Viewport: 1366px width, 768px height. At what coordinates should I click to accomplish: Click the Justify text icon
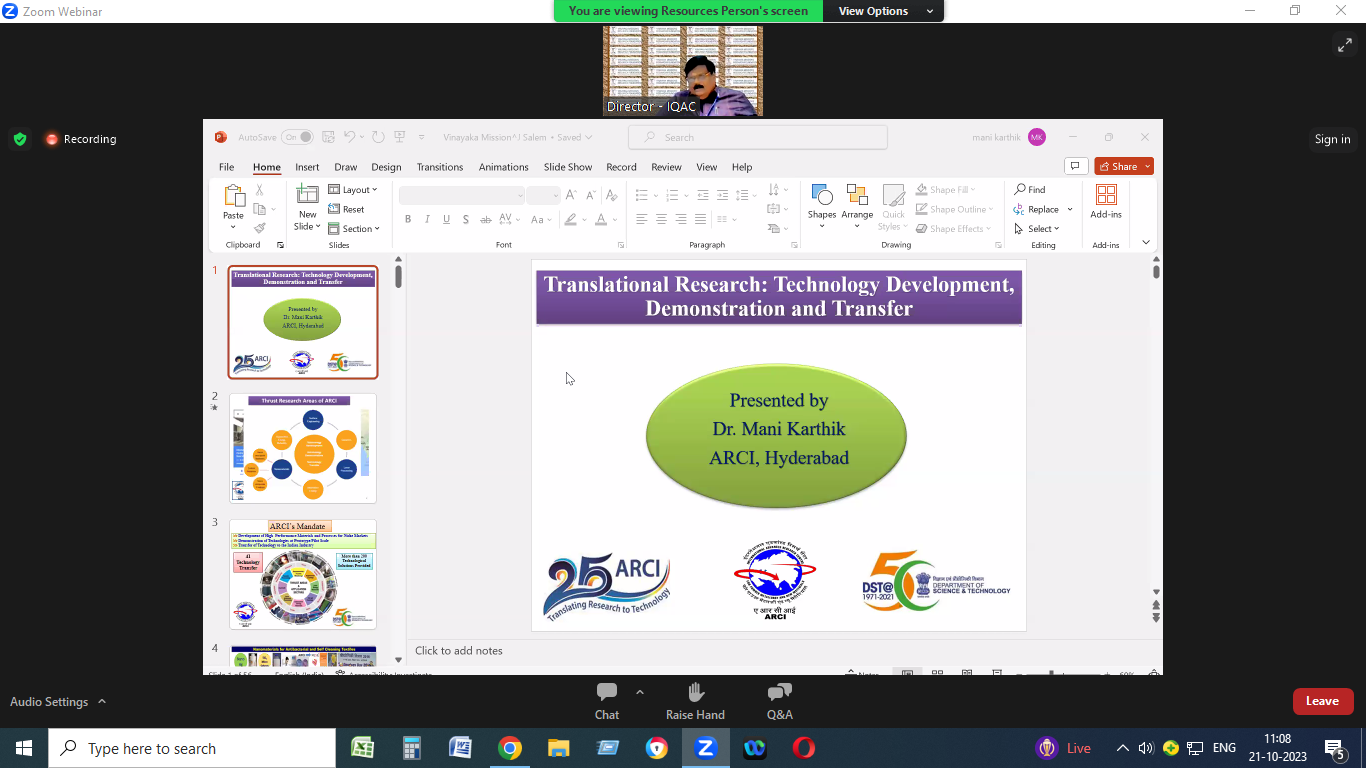700,219
